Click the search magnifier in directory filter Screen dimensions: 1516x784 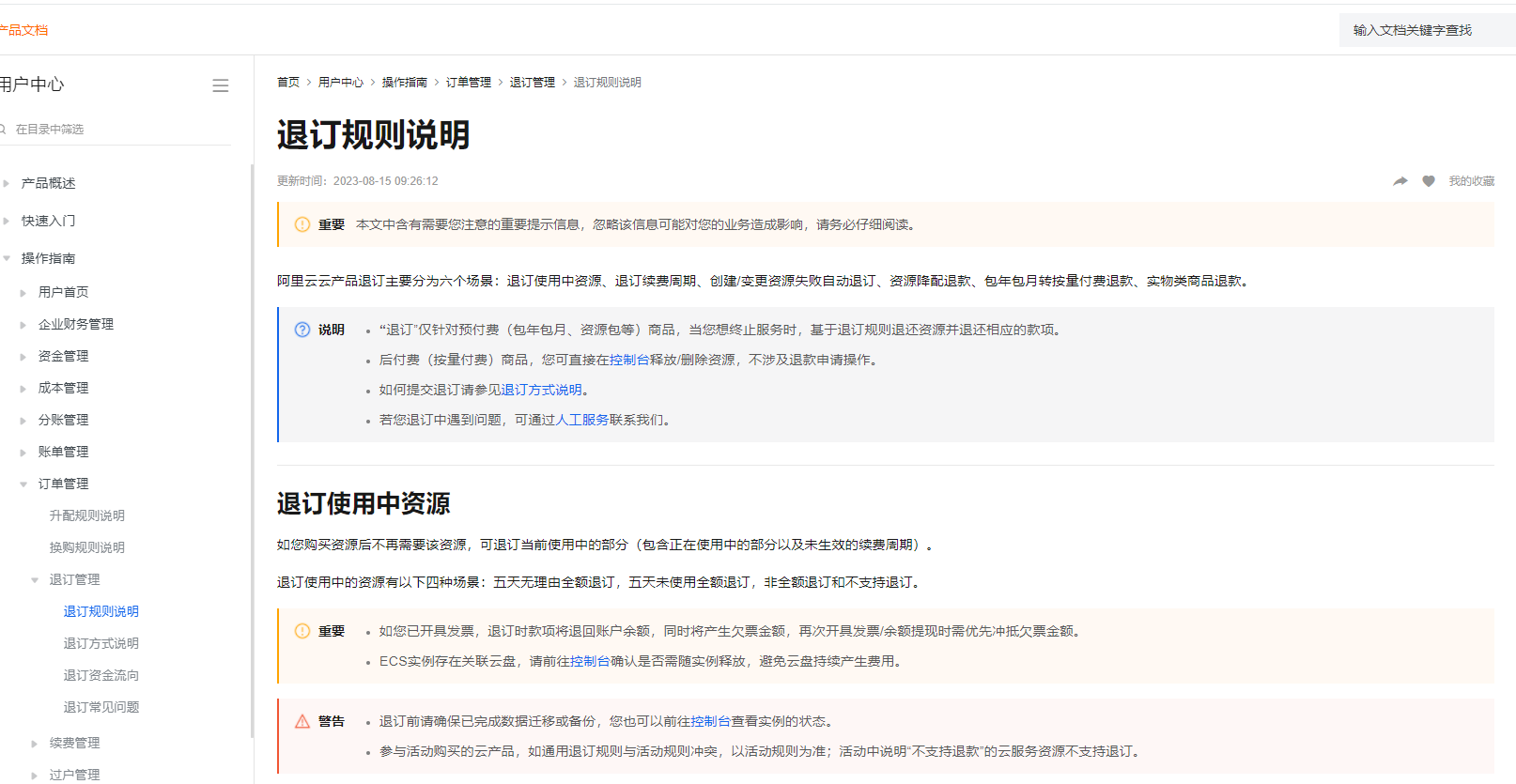click(x=3, y=129)
